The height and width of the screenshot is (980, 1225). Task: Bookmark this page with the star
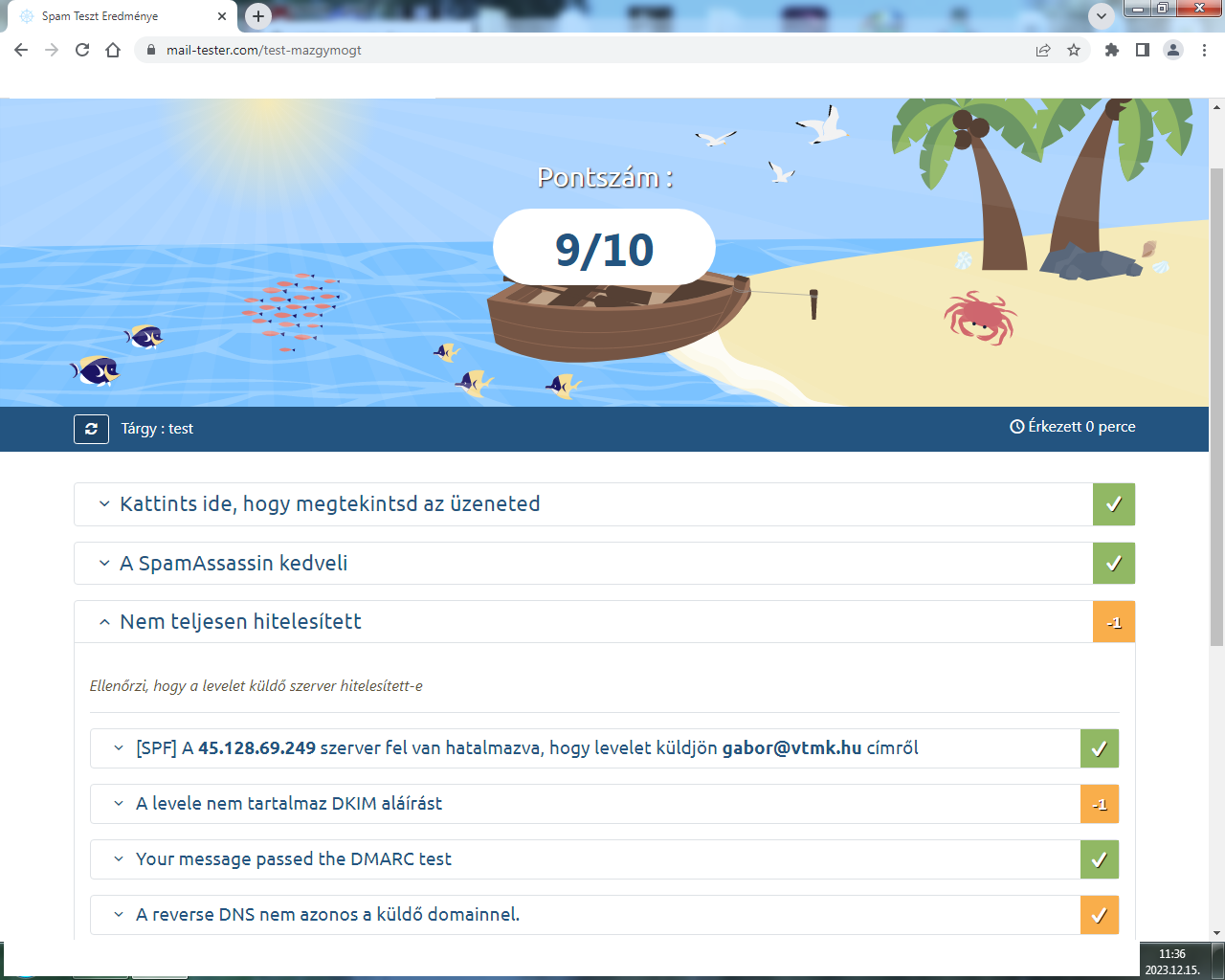point(1074,50)
